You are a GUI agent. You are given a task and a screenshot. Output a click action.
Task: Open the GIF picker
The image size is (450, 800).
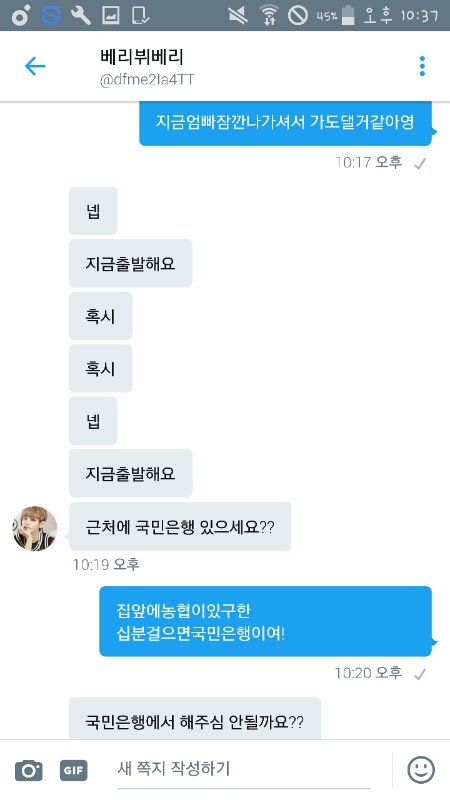pyautogui.click(x=73, y=770)
